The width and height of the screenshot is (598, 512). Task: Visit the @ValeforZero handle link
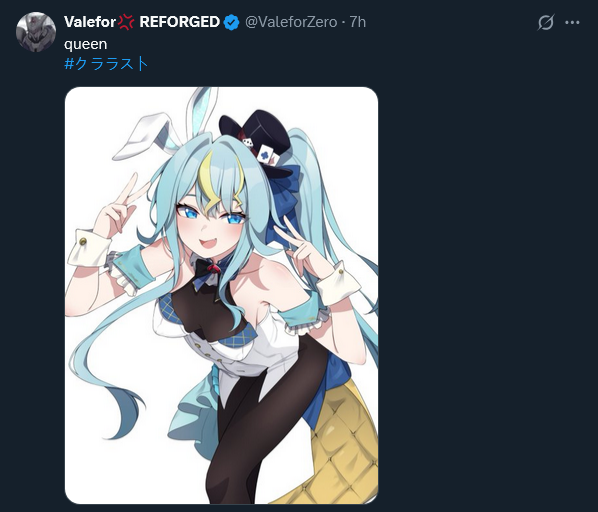[x=291, y=22]
